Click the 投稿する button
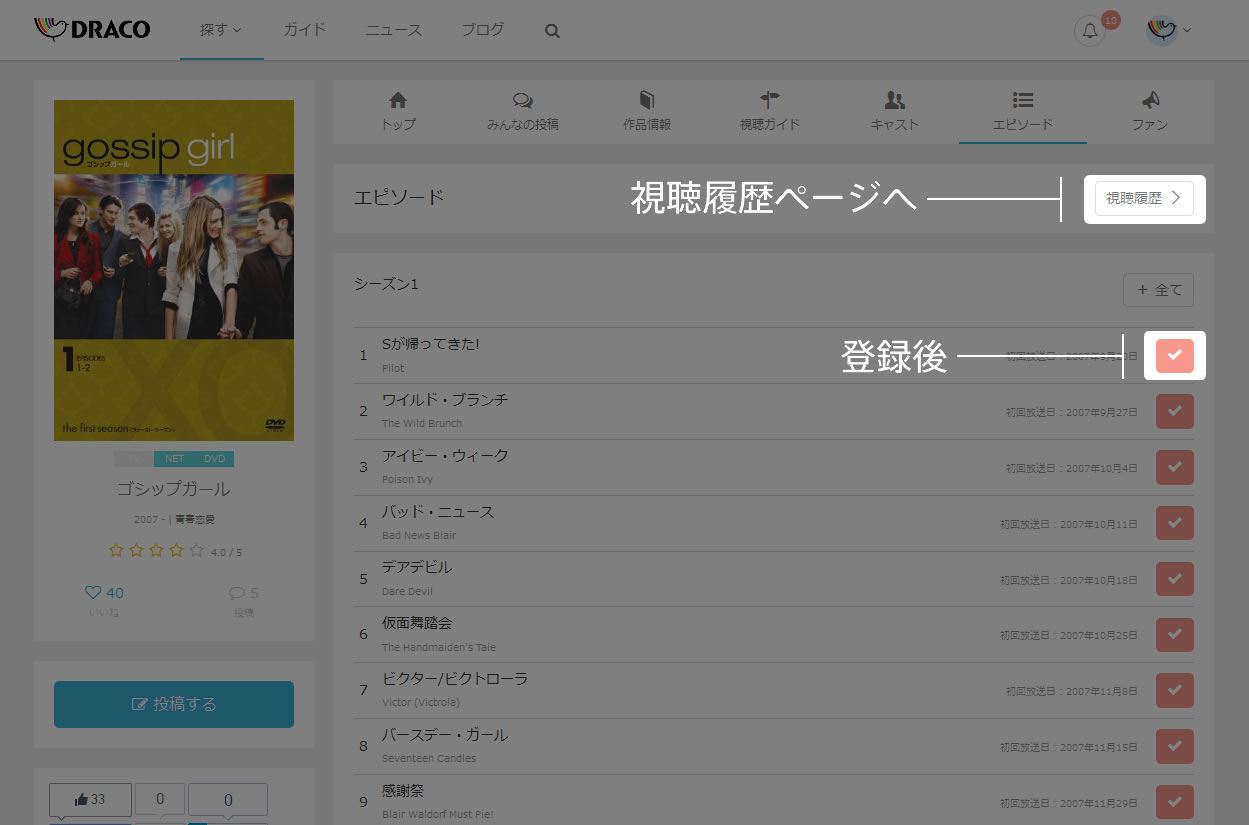 click(x=174, y=704)
